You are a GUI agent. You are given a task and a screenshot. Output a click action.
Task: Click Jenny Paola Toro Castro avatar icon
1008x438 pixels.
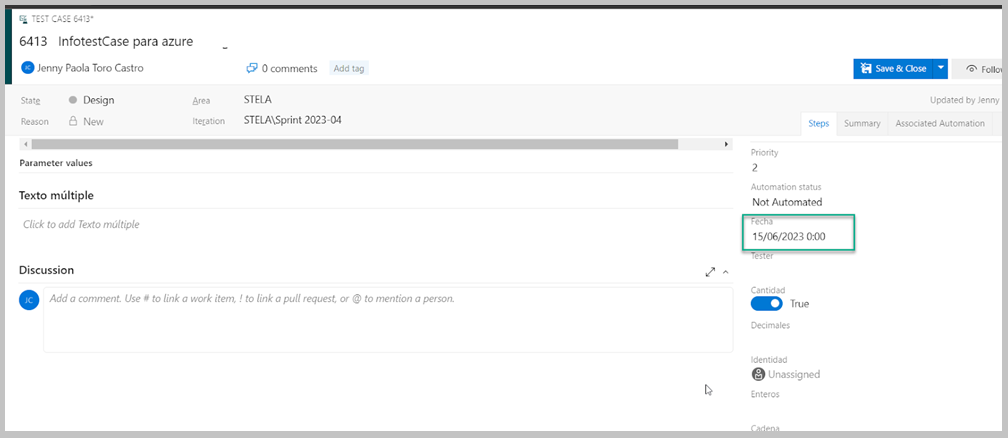28,68
